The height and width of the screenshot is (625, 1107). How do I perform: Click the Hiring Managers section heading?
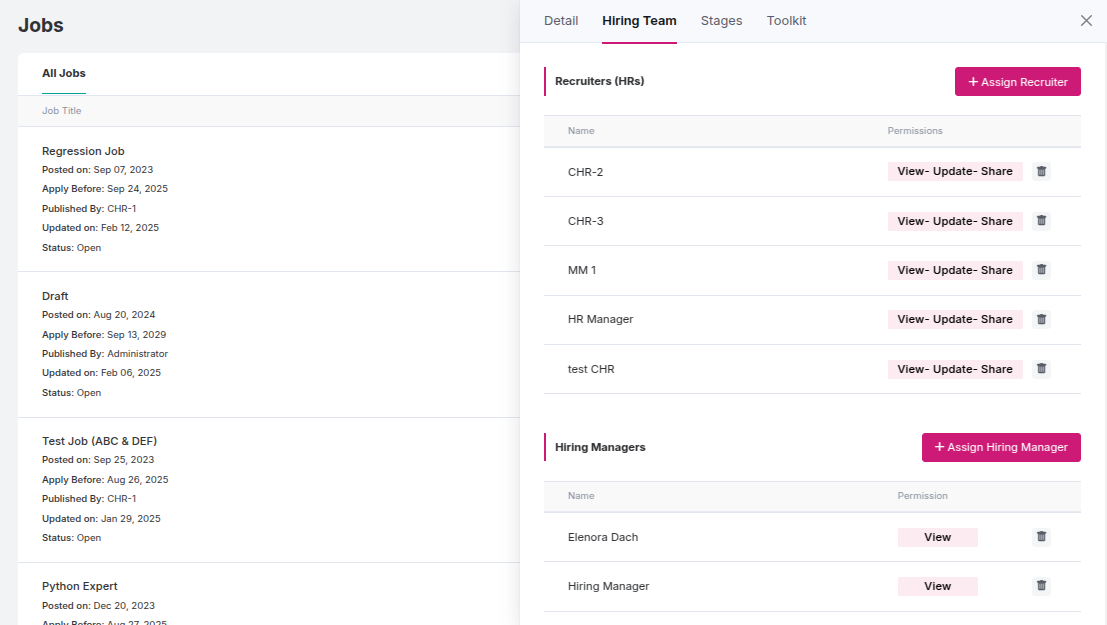(x=600, y=447)
